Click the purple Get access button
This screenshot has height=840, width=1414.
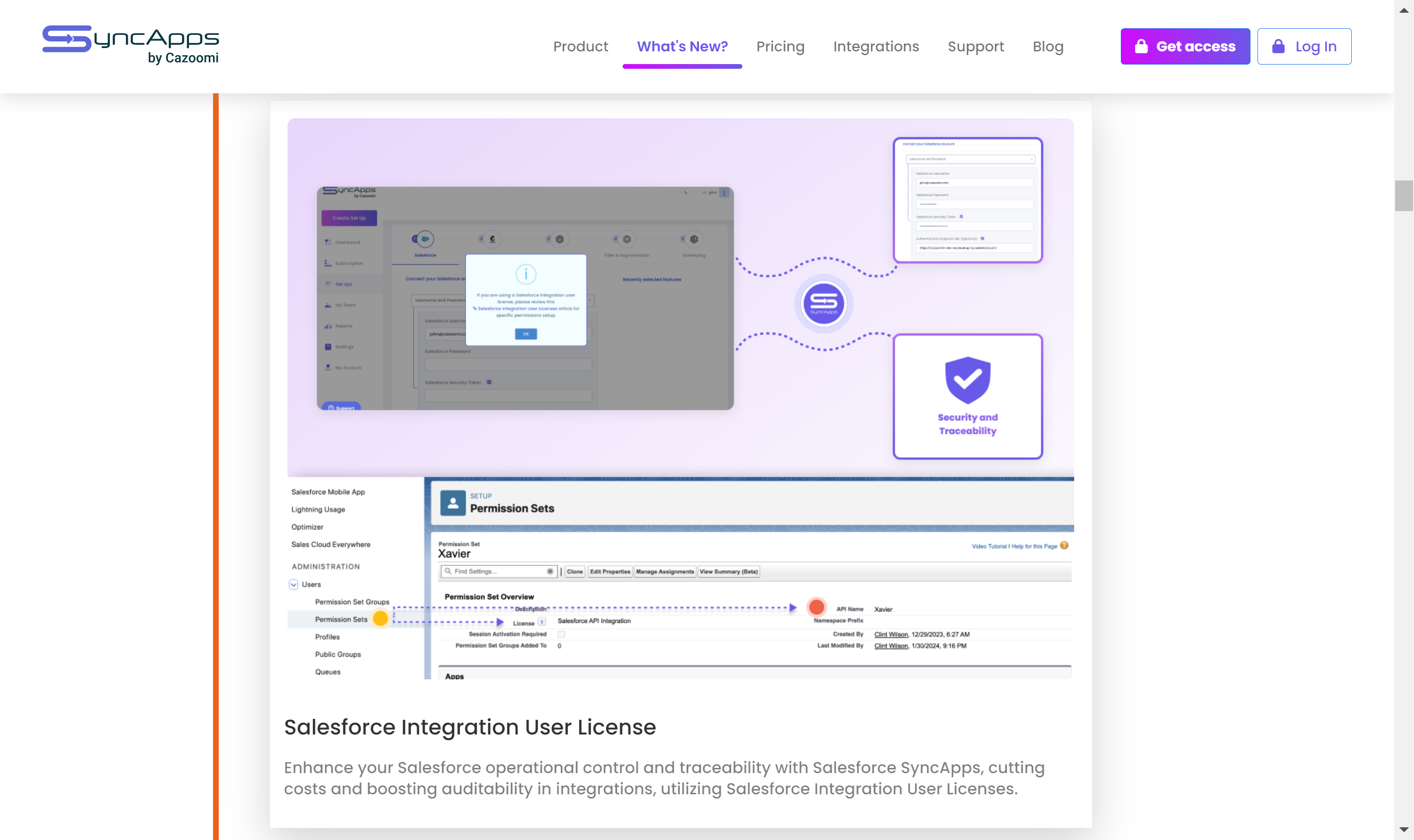1185,47
